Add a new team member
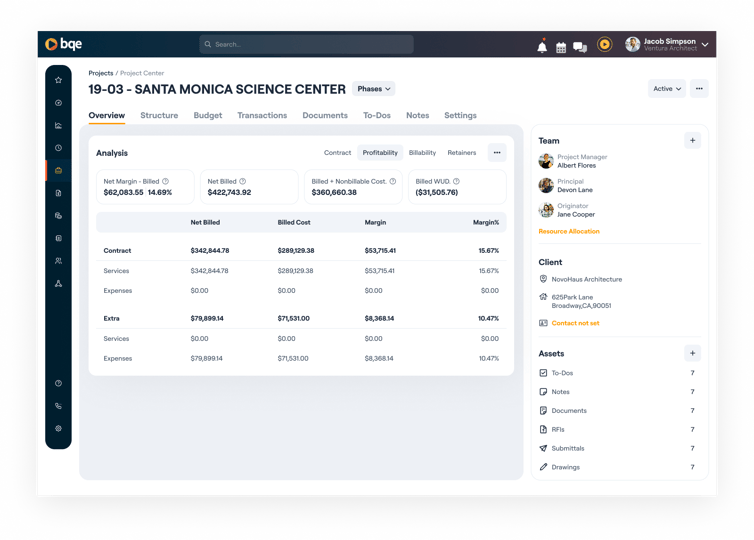Image resolution: width=754 pixels, height=540 pixels. pyautogui.click(x=692, y=140)
